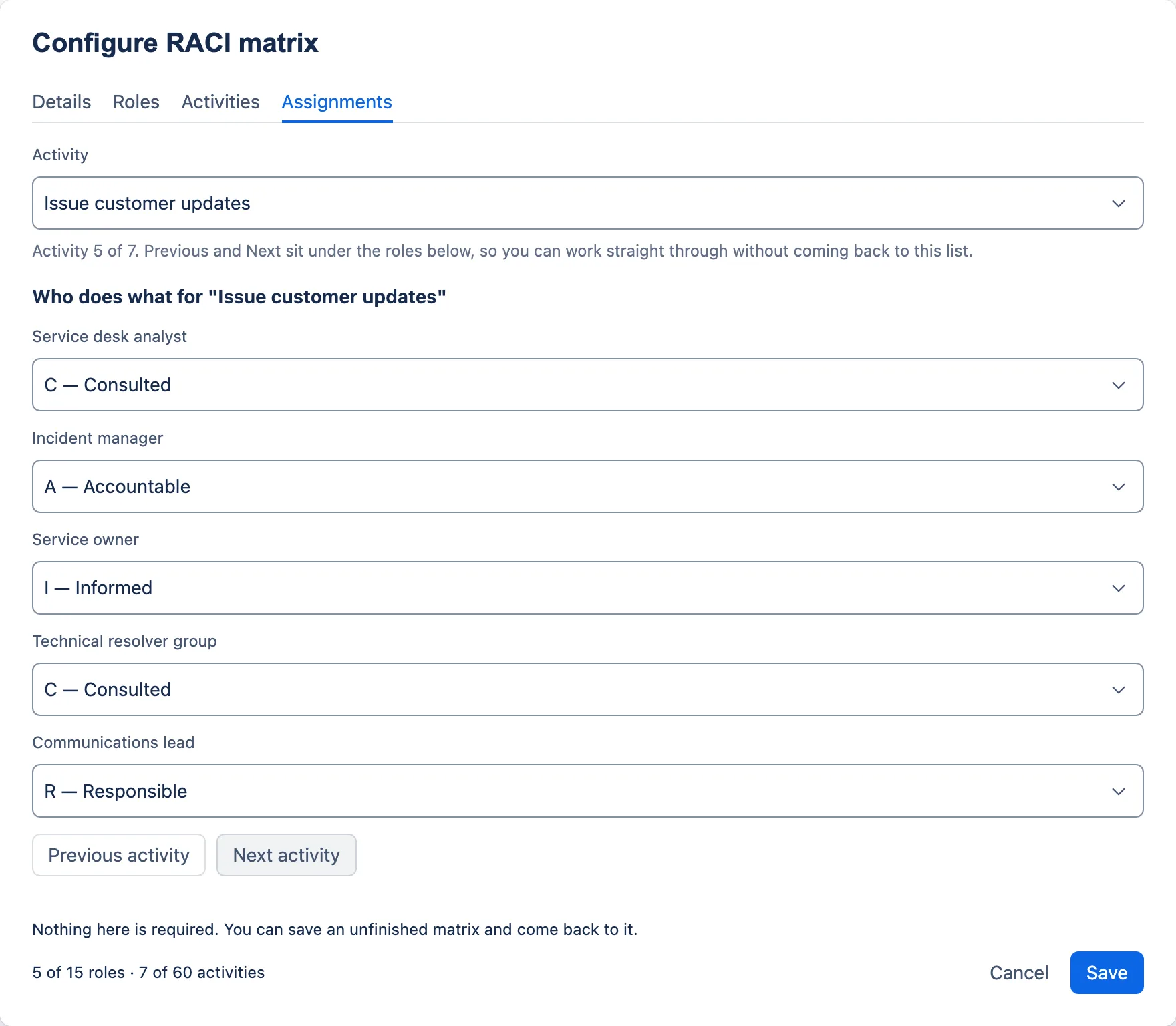Click the 'Activity 5 of 7' helper text
Image resolution: width=1176 pixels, height=1026 pixels.
[502, 251]
